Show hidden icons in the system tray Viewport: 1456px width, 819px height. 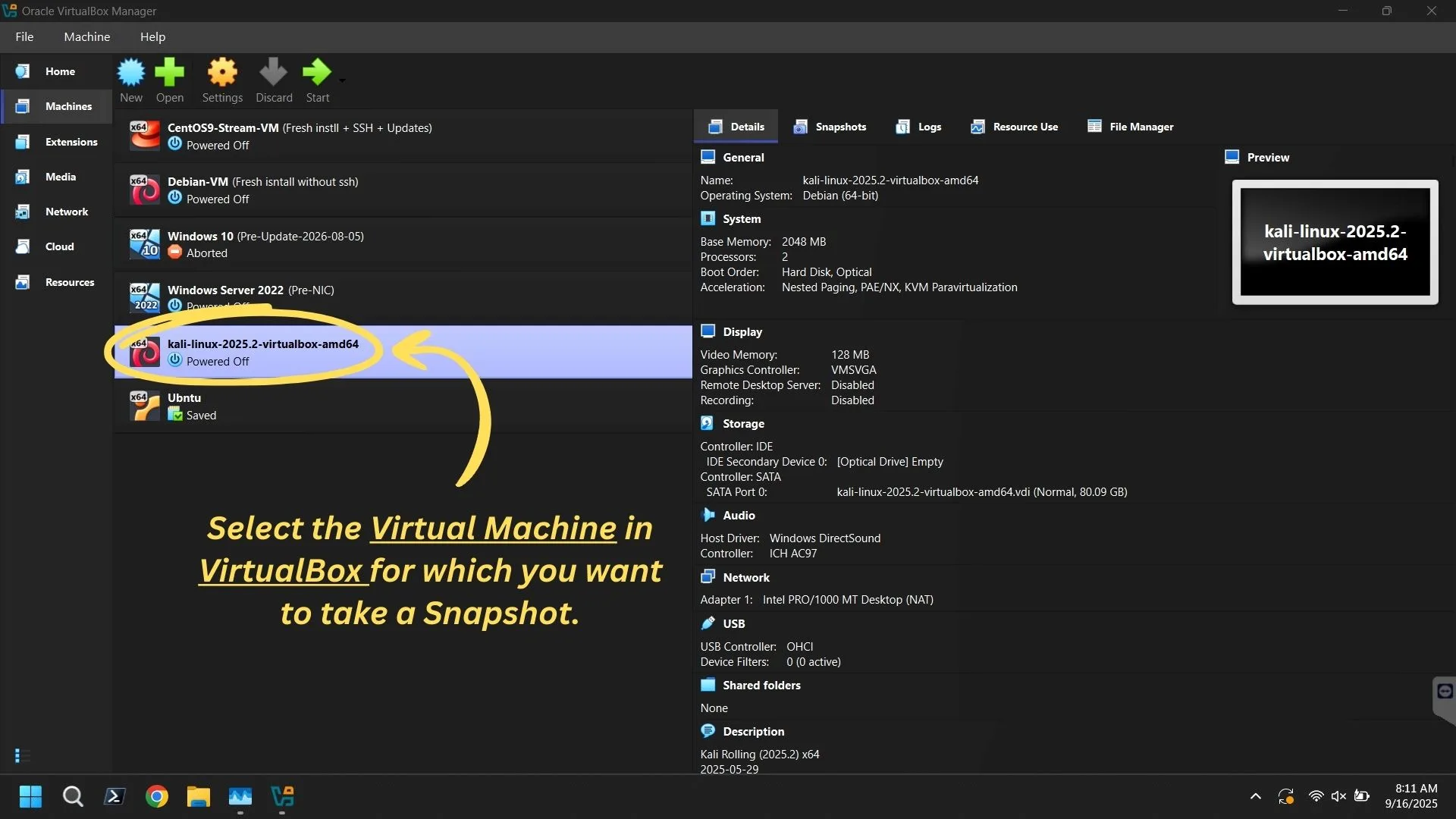click(1255, 796)
